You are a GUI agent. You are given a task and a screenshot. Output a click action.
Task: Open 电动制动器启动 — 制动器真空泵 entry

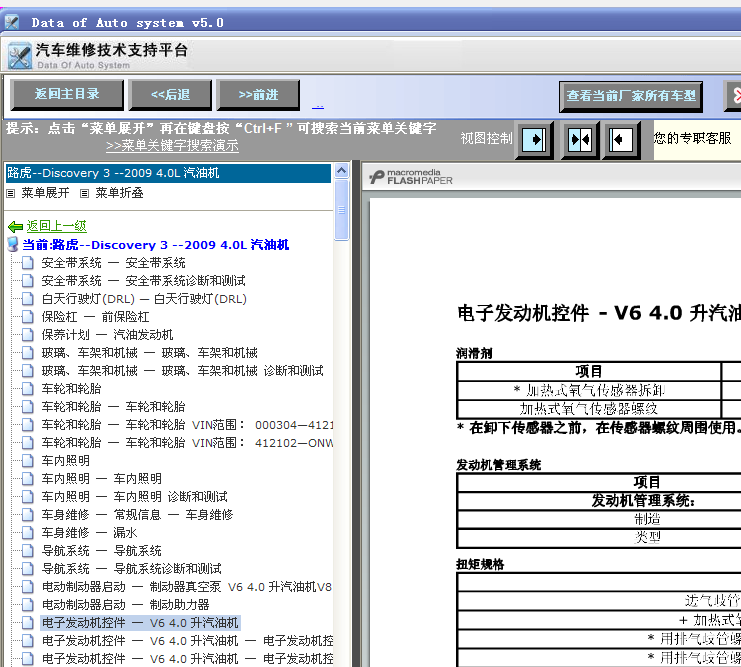pyautogui.click(x=187, y=587)
